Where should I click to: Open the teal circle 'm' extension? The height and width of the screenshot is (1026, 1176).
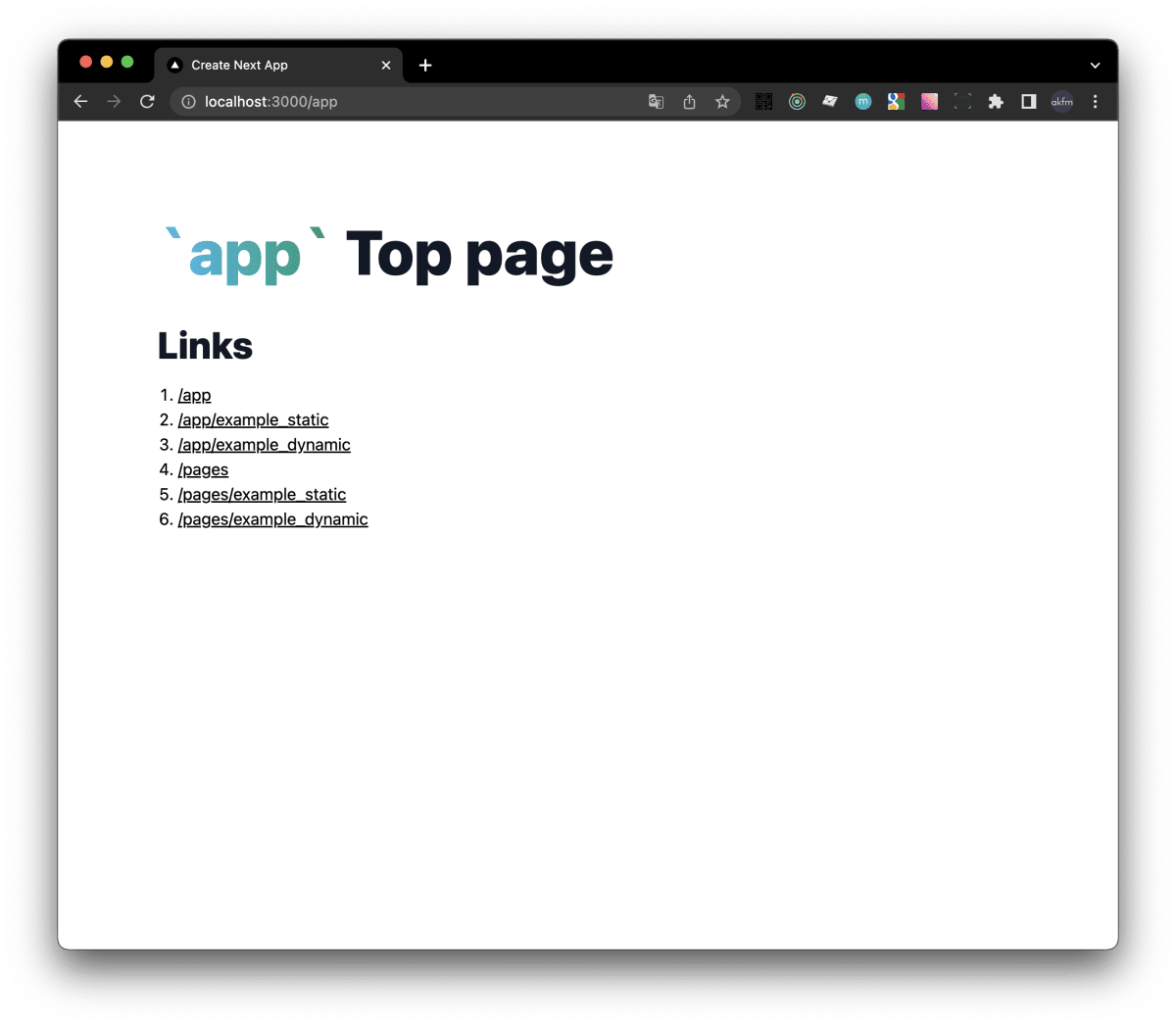click(863, 102)
